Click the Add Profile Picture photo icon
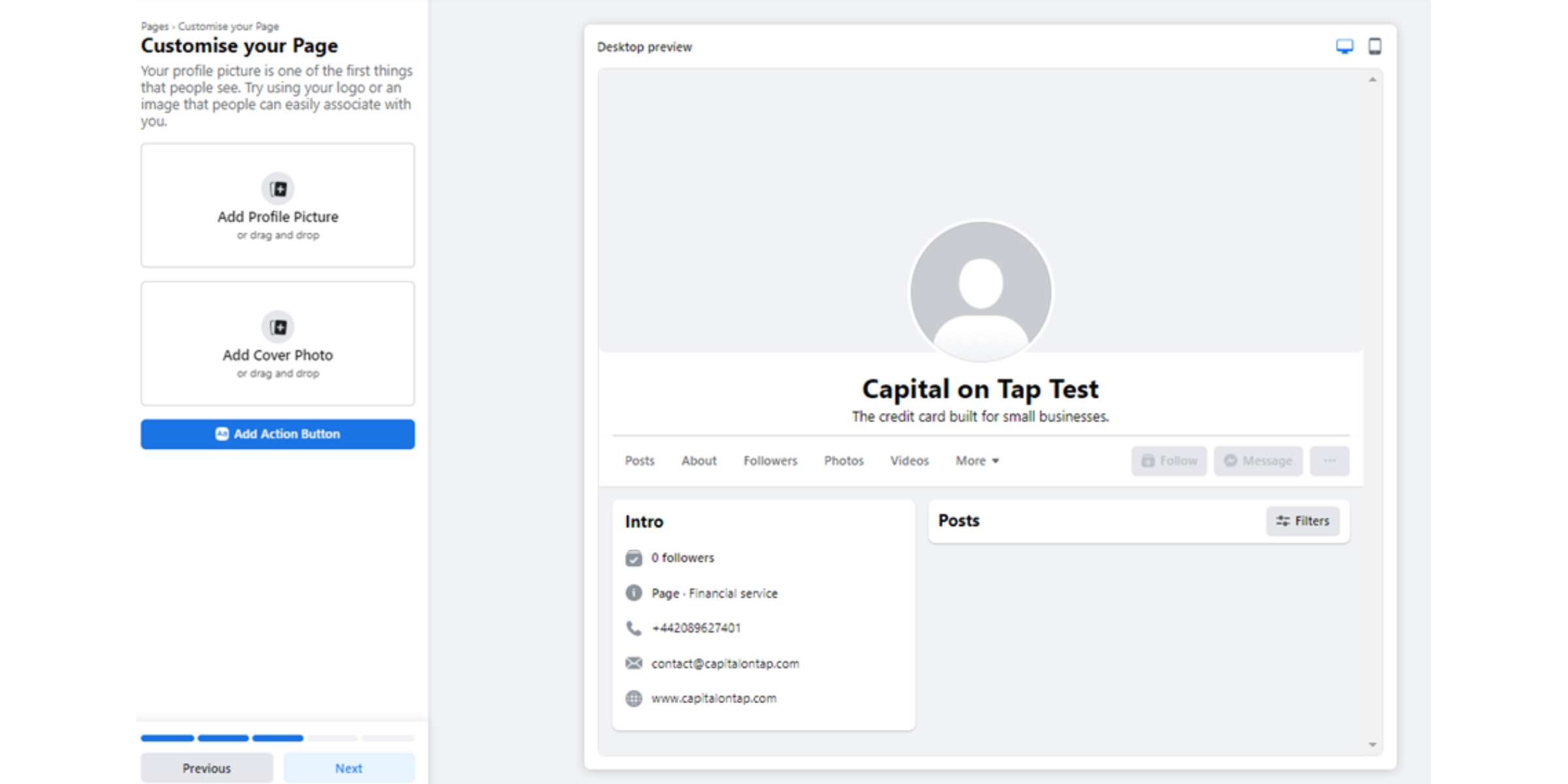 pos(278,189)
